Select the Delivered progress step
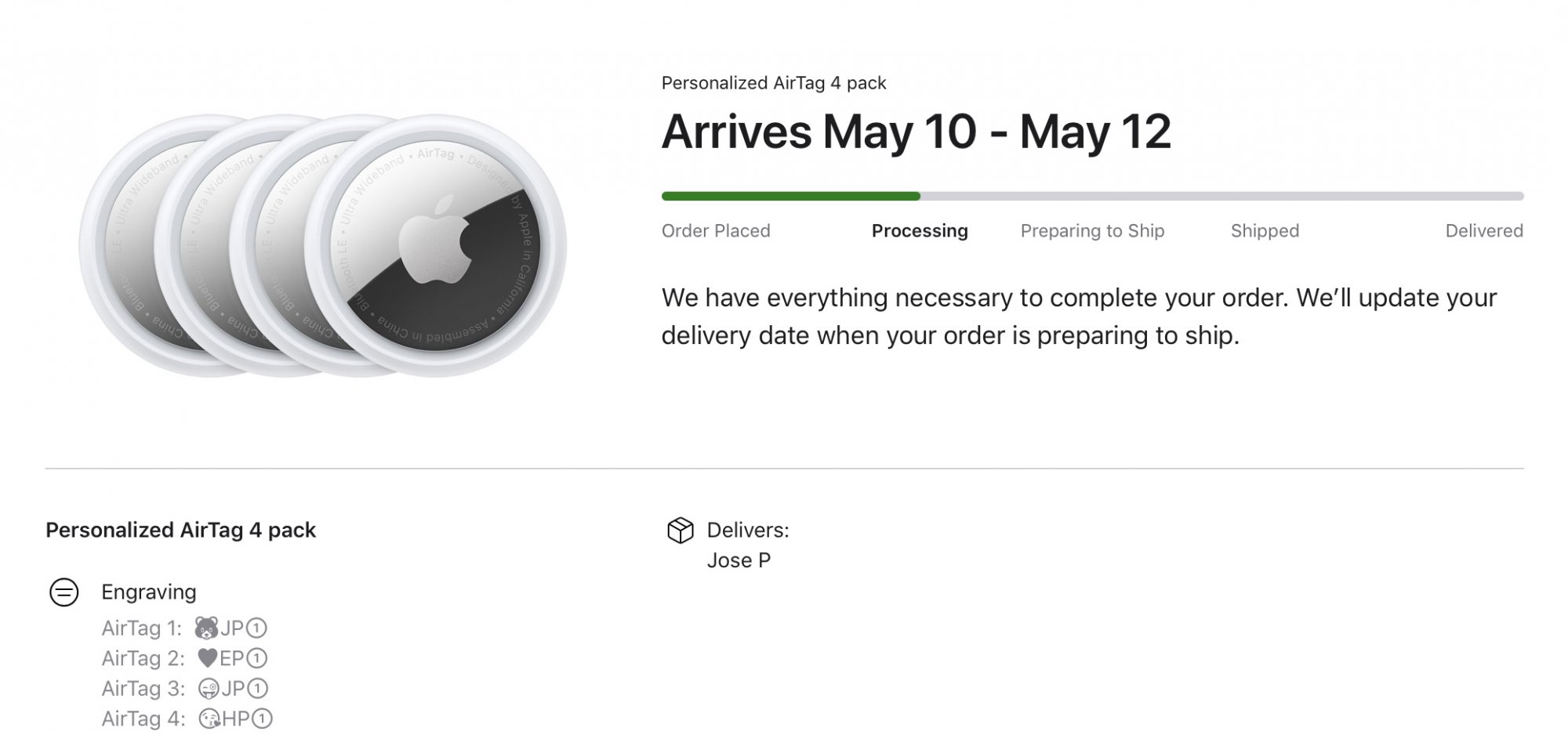 pos(1483,231)
